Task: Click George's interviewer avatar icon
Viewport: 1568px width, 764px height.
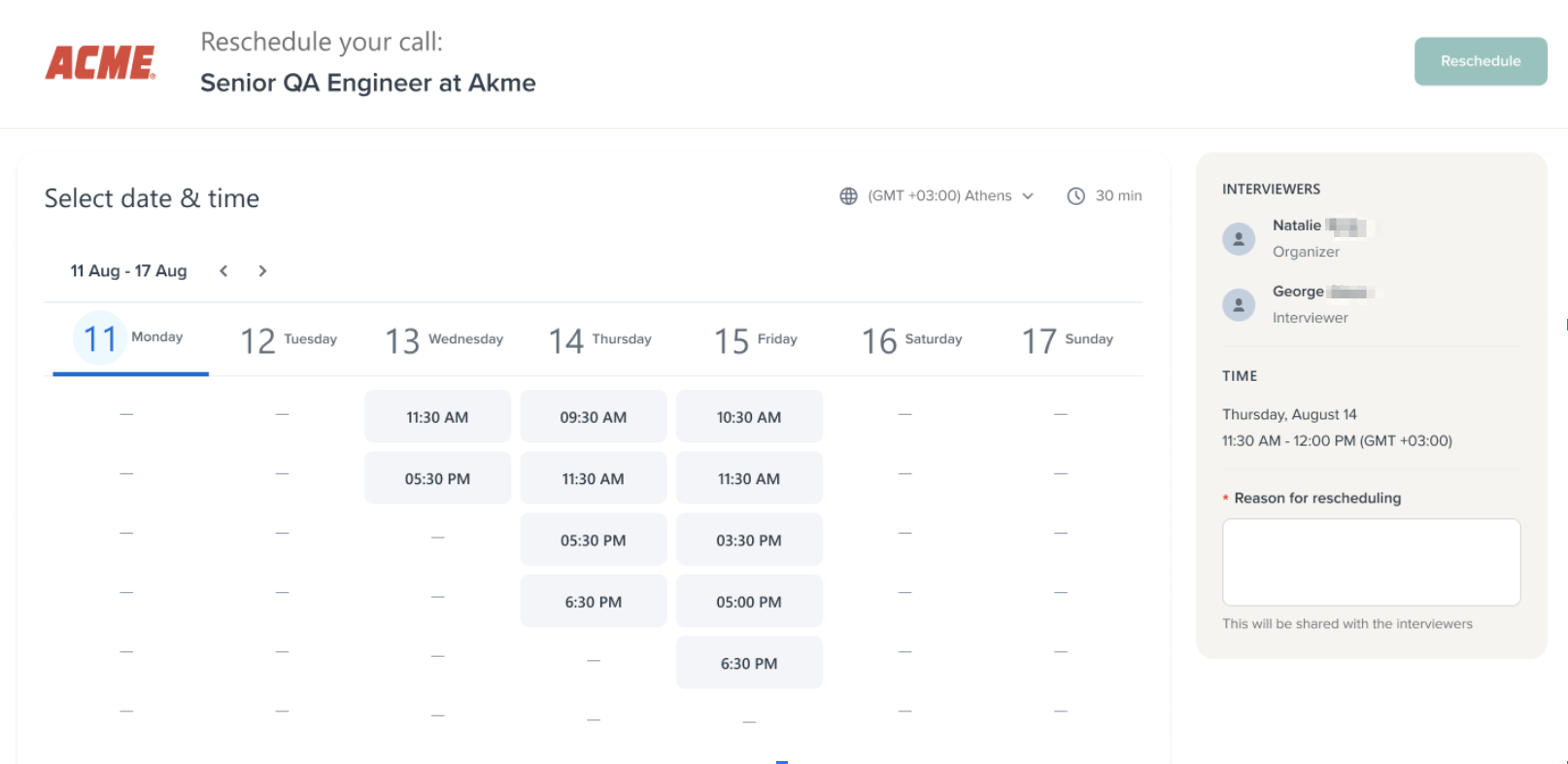Action: coord(1238,305)
